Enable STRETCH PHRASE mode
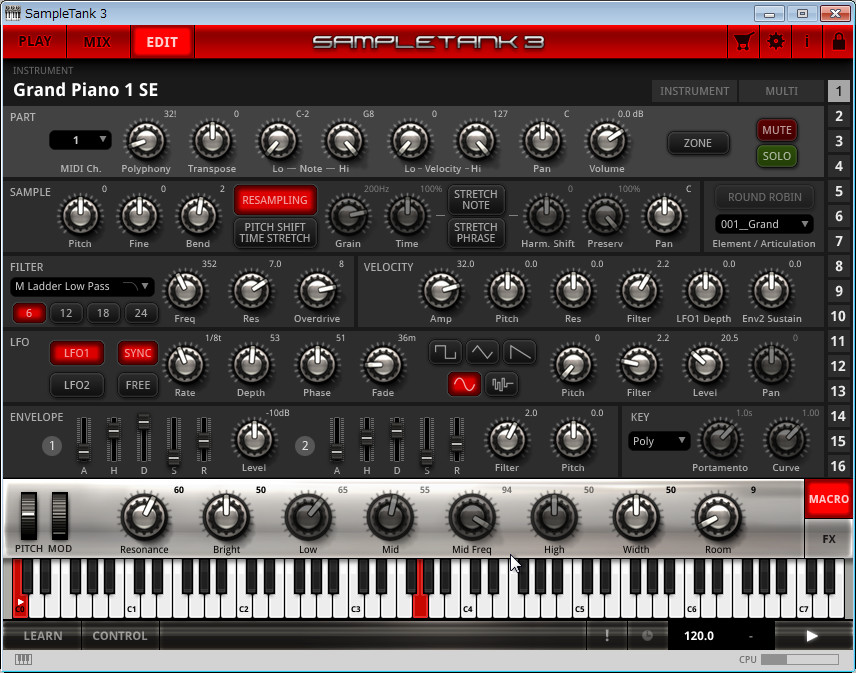This screenshot has height=673, width=856. coord(476,233)
